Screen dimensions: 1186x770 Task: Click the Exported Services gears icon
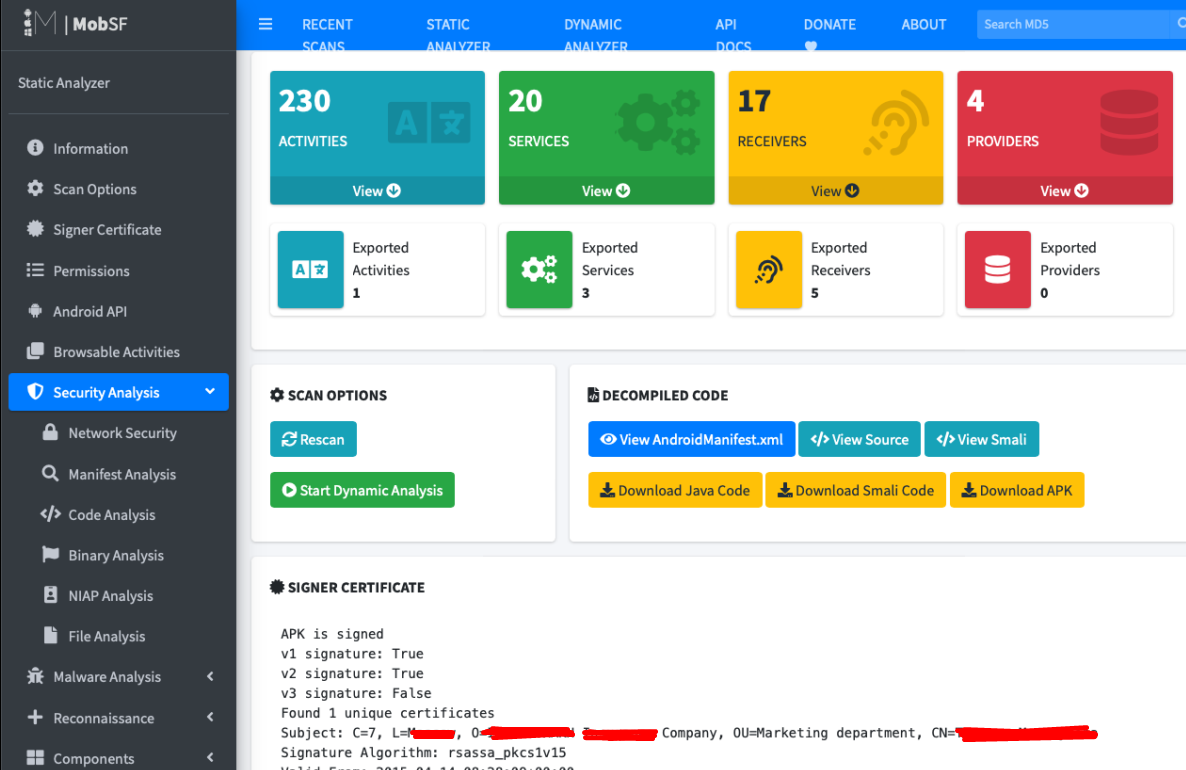[539, 269]
